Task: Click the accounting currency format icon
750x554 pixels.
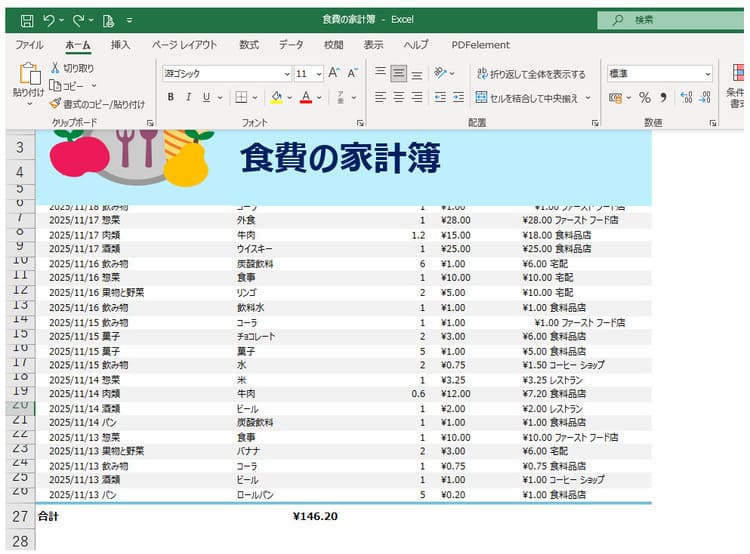Action: [x=616, y=98]
